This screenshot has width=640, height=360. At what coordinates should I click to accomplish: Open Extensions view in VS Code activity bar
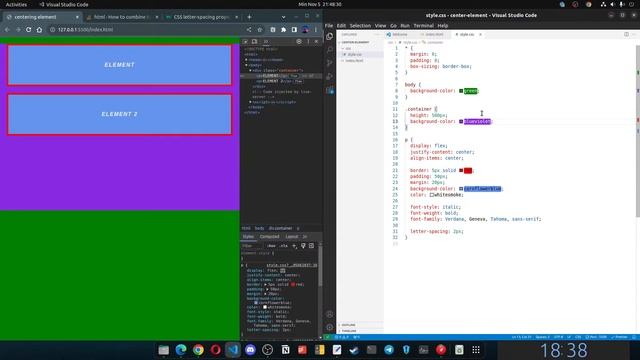[329, 90]
